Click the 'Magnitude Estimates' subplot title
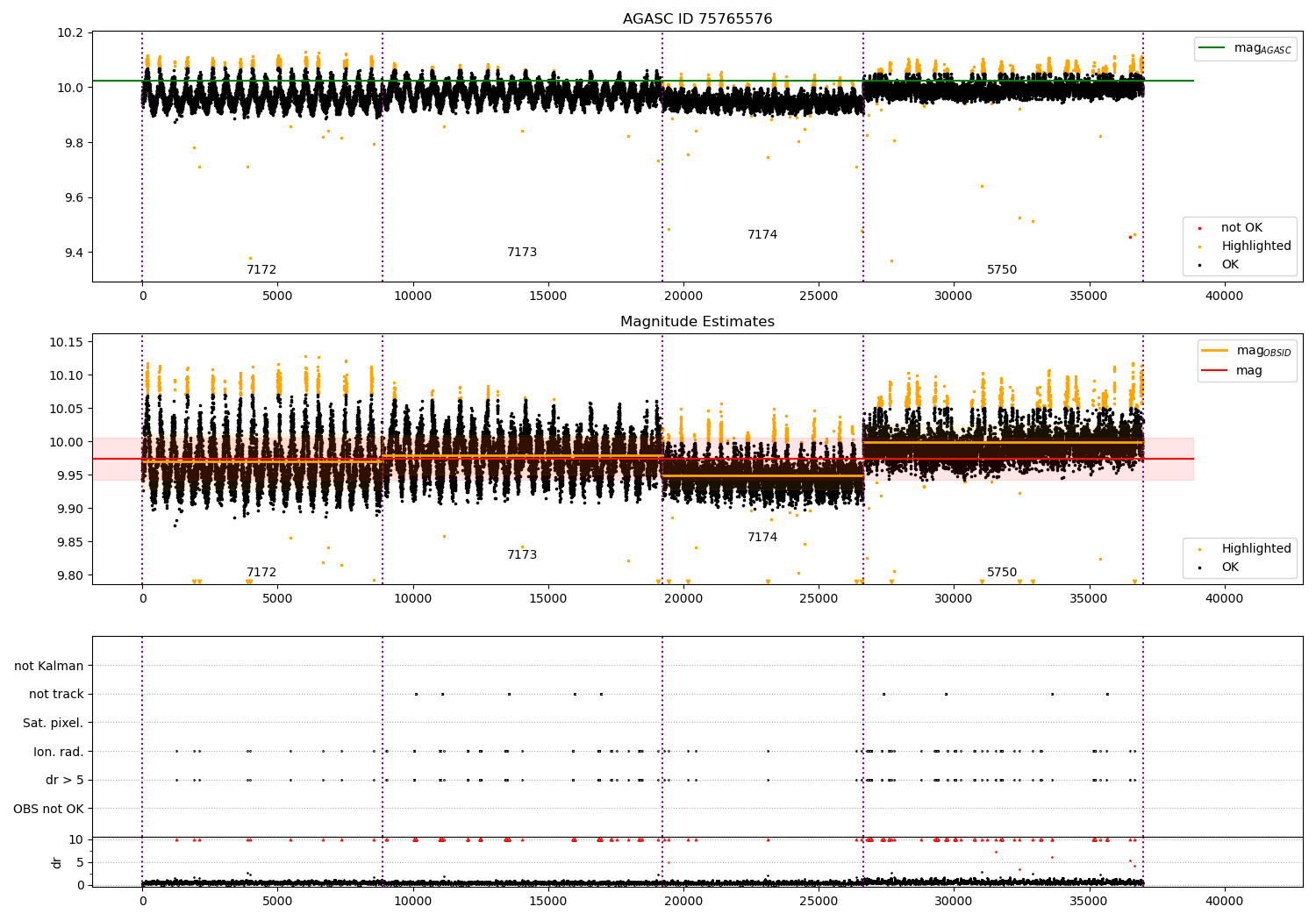The image size is (1316, 921). pos(697,322)
